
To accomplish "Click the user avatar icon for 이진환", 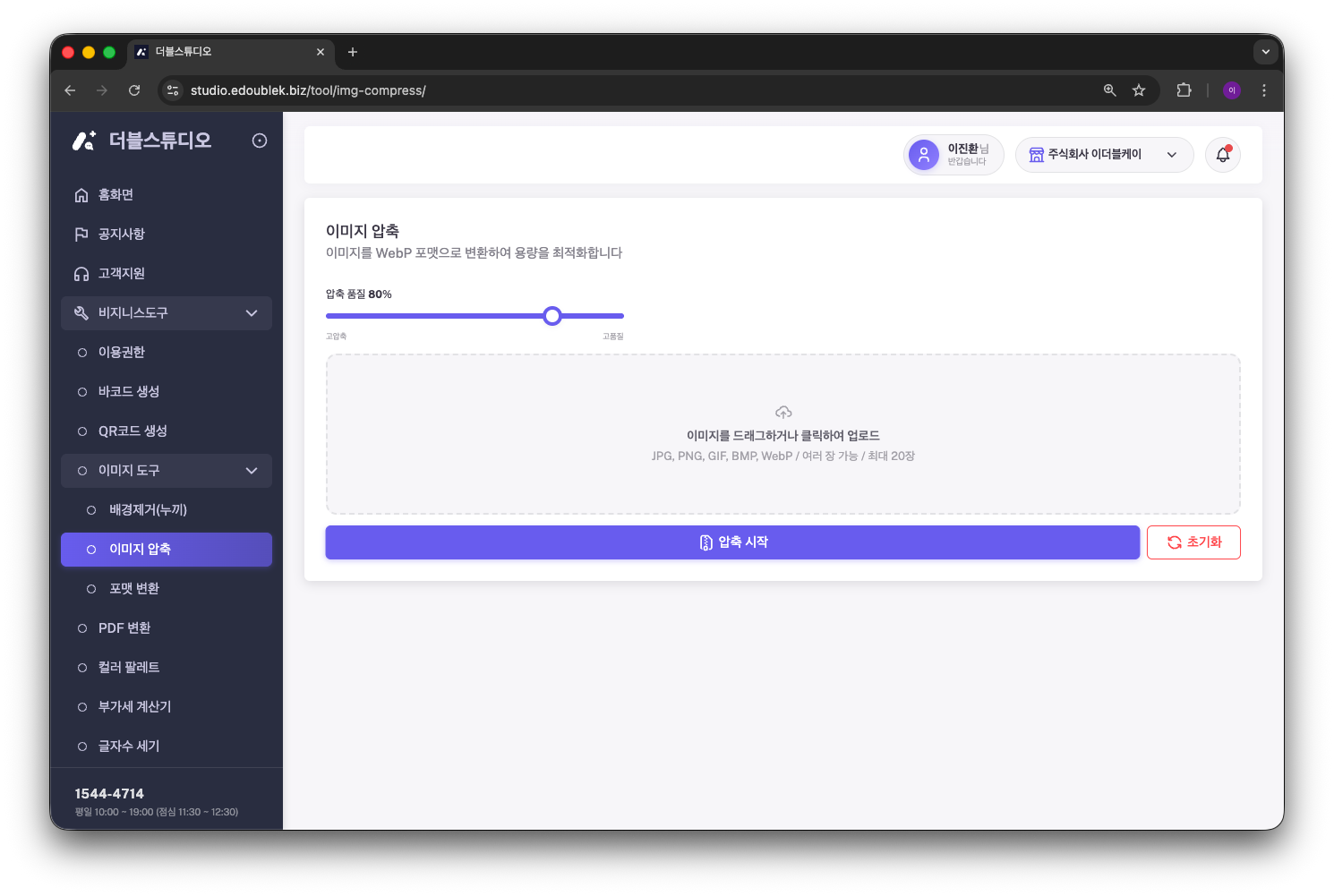I will click(924, 155).
